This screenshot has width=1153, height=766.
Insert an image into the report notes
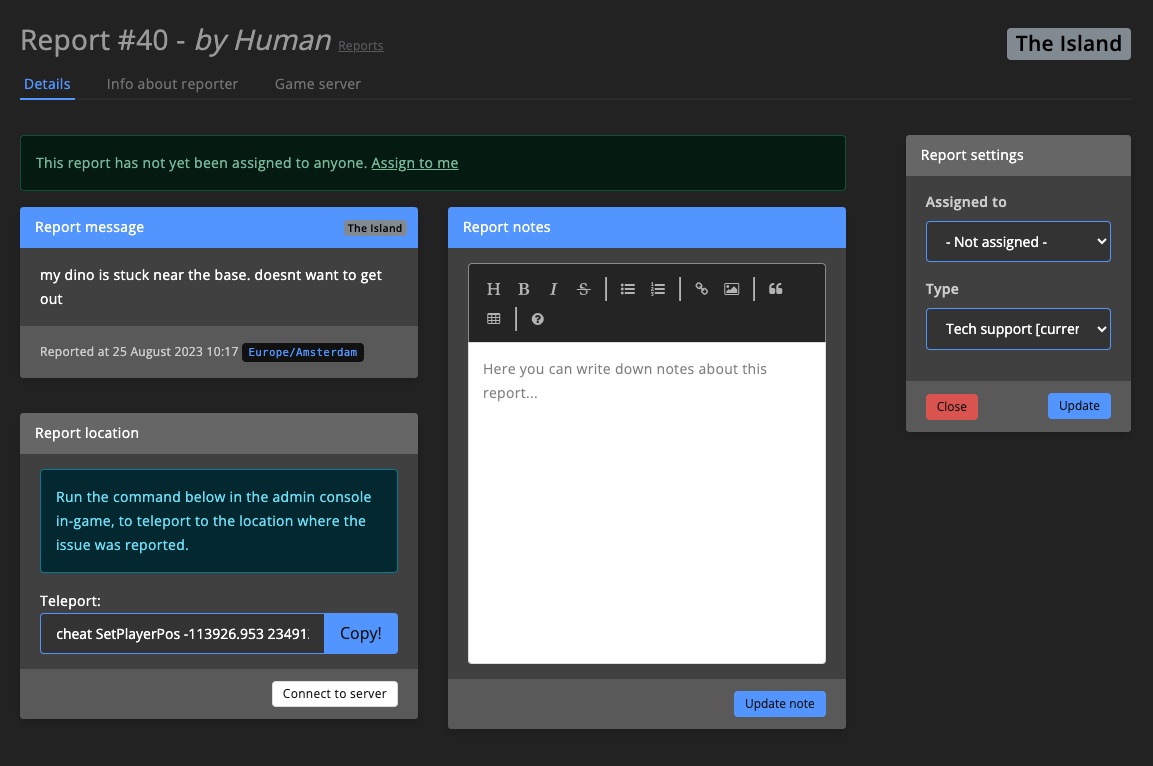tap(731, 289)
